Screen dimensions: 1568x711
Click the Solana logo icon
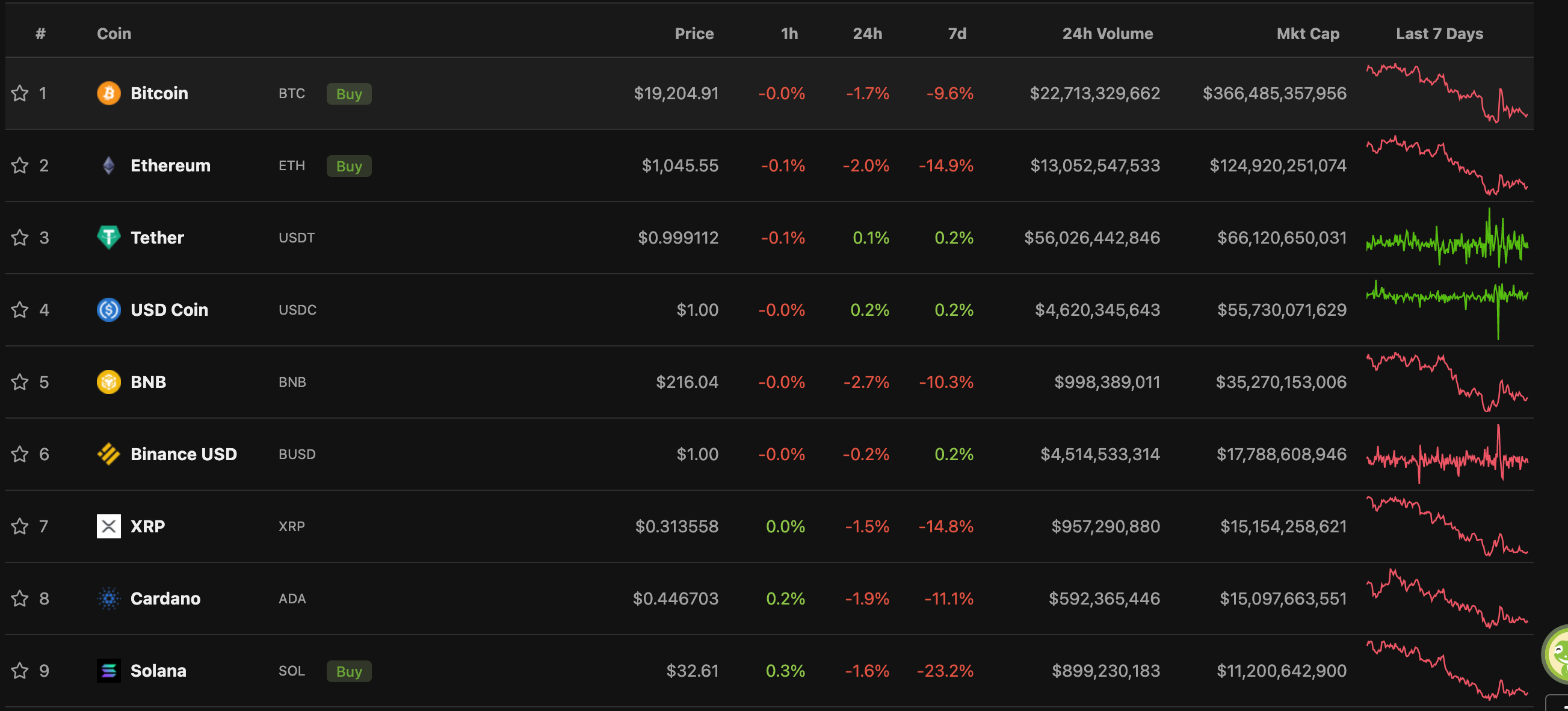108,671
